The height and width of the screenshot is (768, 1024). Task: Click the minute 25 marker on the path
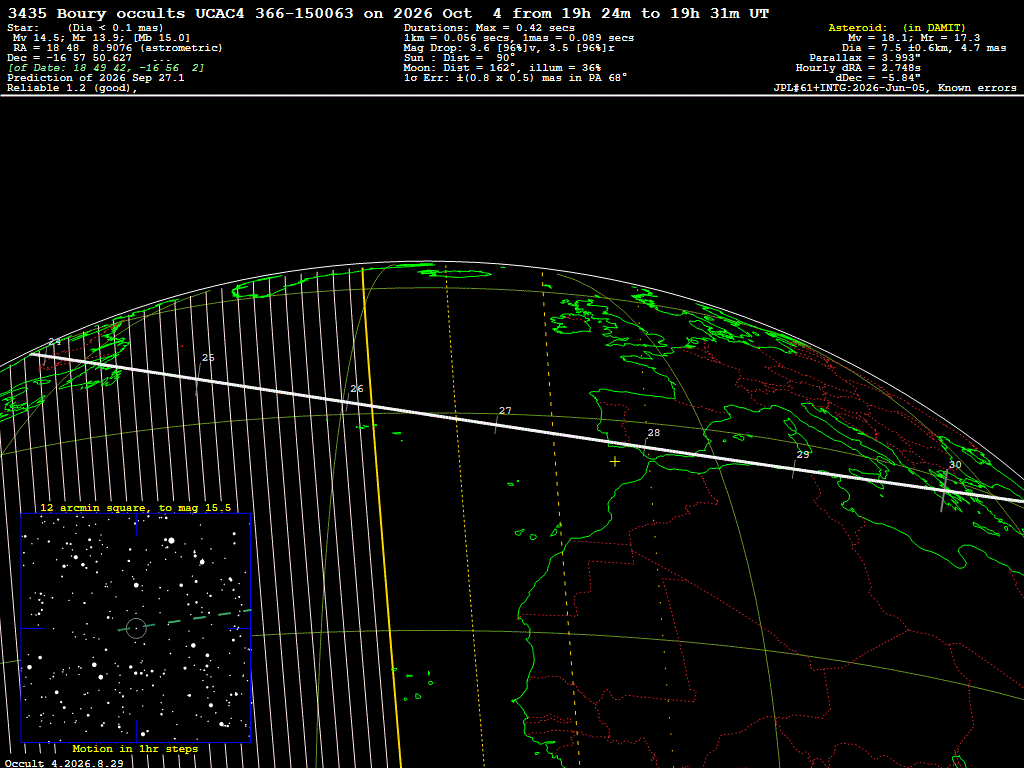208,358
